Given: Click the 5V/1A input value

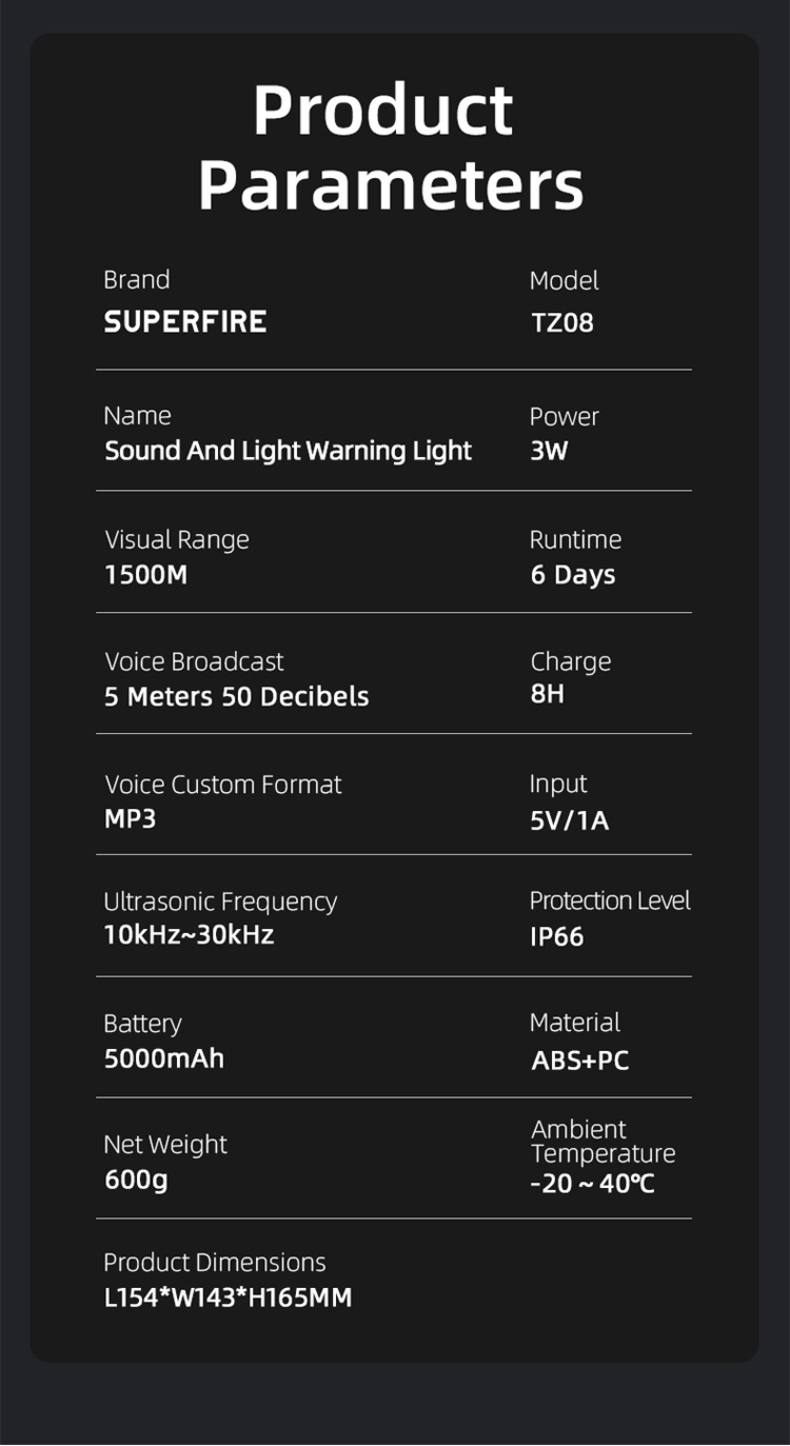Looking at the screenshot, I should coord(569,821).
